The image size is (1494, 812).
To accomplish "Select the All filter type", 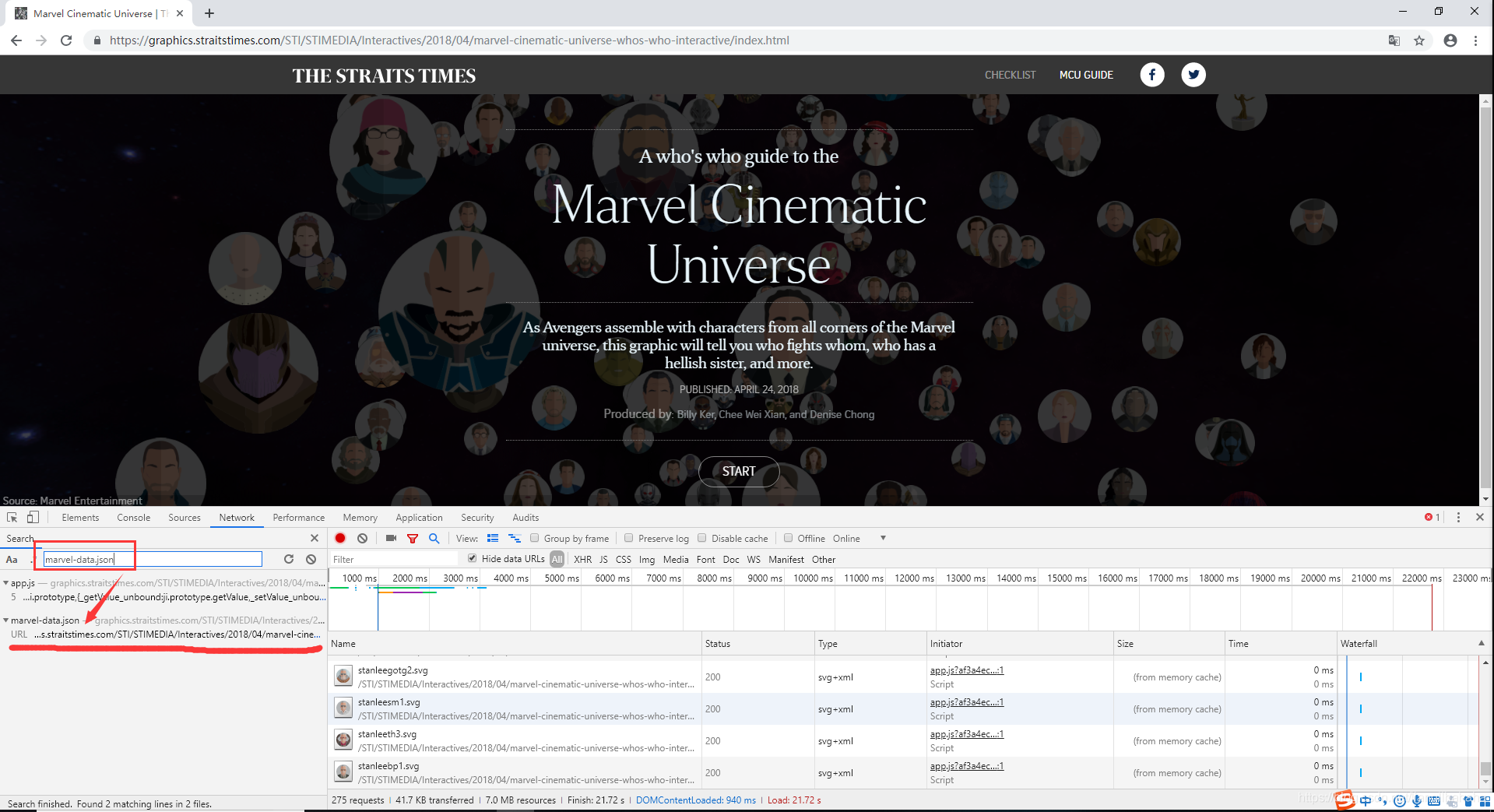I will click(557, 559).
